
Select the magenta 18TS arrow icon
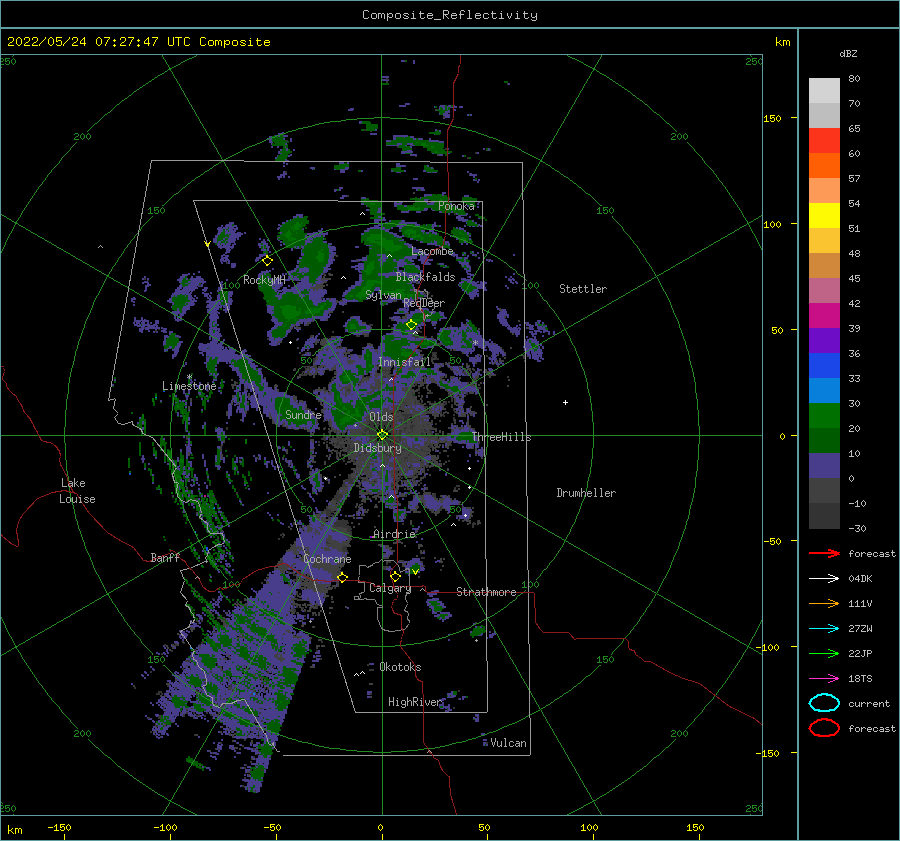pos(824,679)
